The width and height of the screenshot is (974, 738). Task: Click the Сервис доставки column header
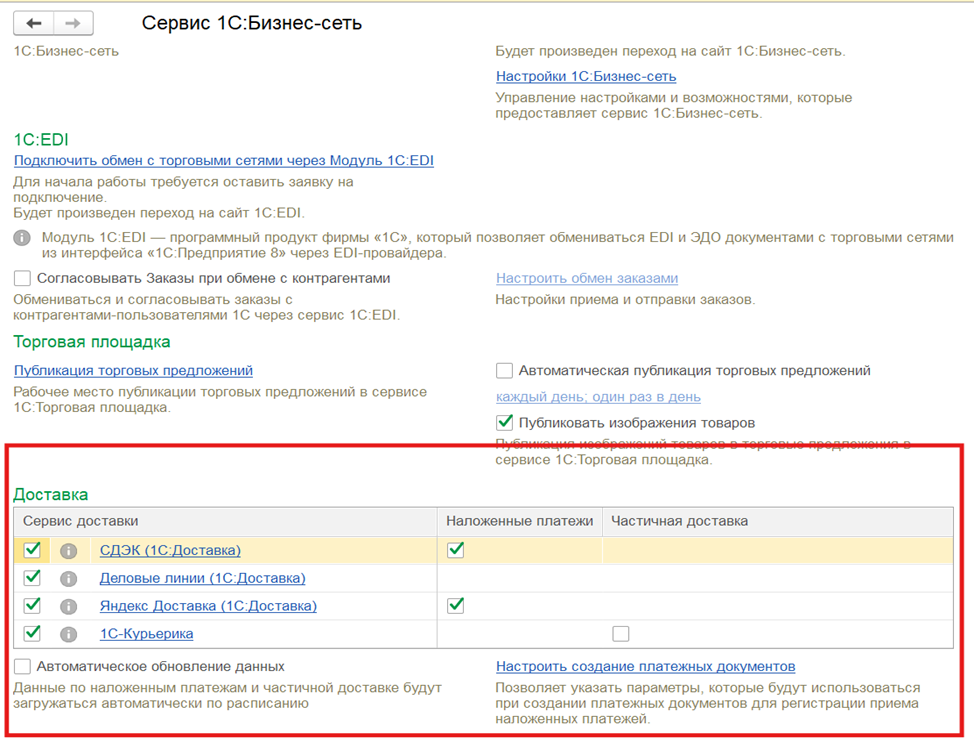225,522
